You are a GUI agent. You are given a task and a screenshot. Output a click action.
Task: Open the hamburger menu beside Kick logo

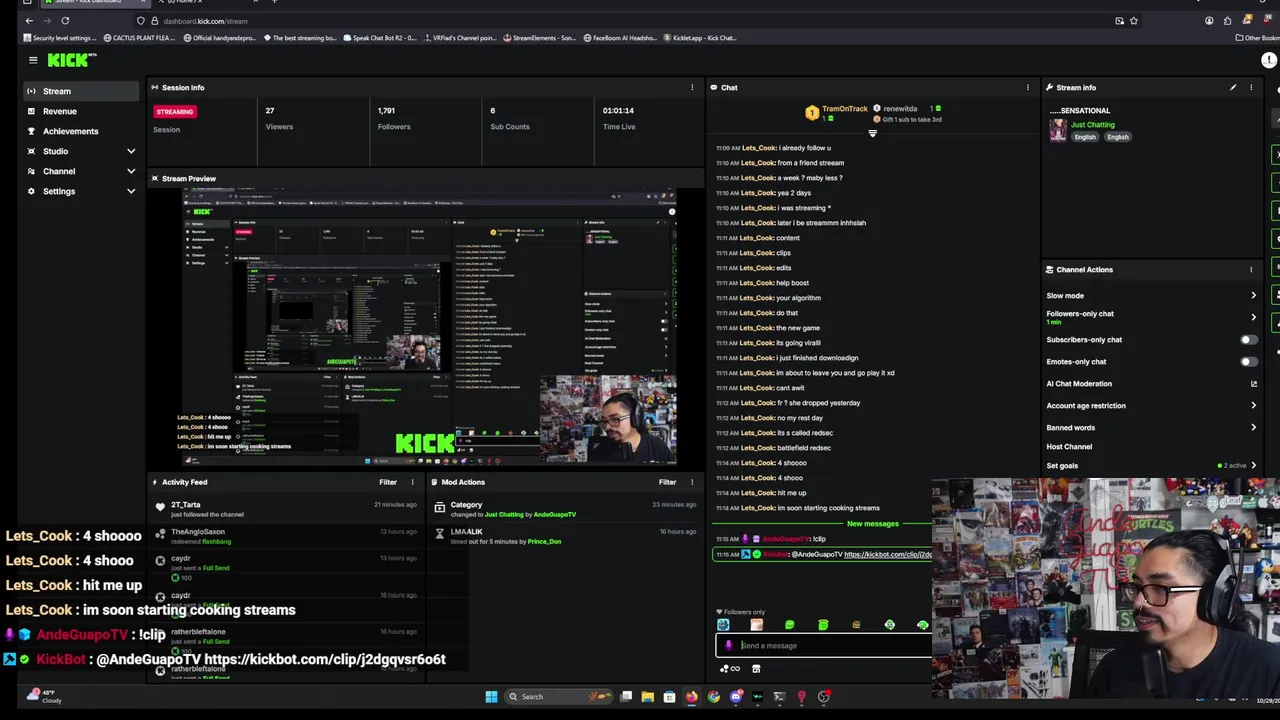(33, 60)
